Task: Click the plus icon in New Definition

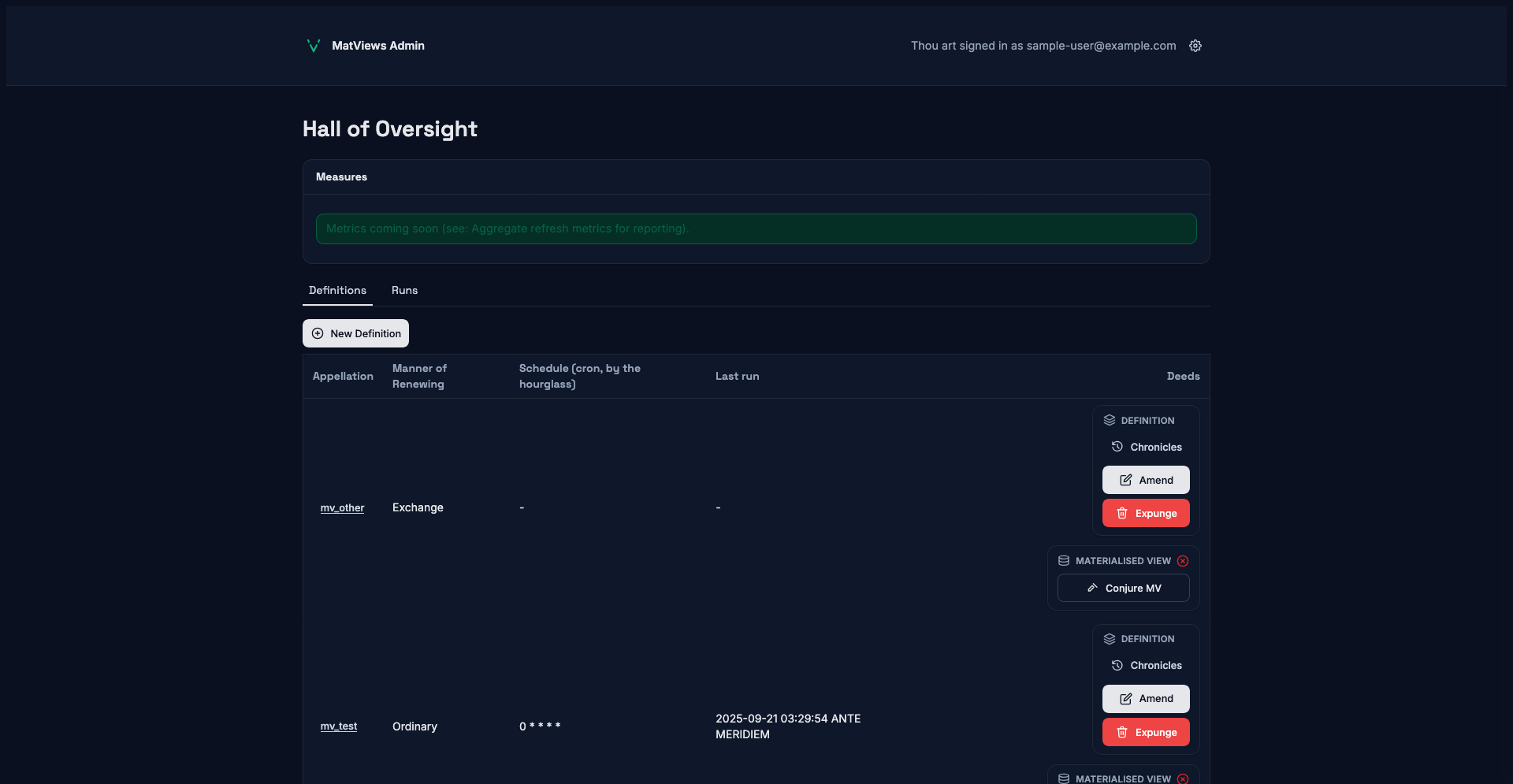Action: [318, 333]
